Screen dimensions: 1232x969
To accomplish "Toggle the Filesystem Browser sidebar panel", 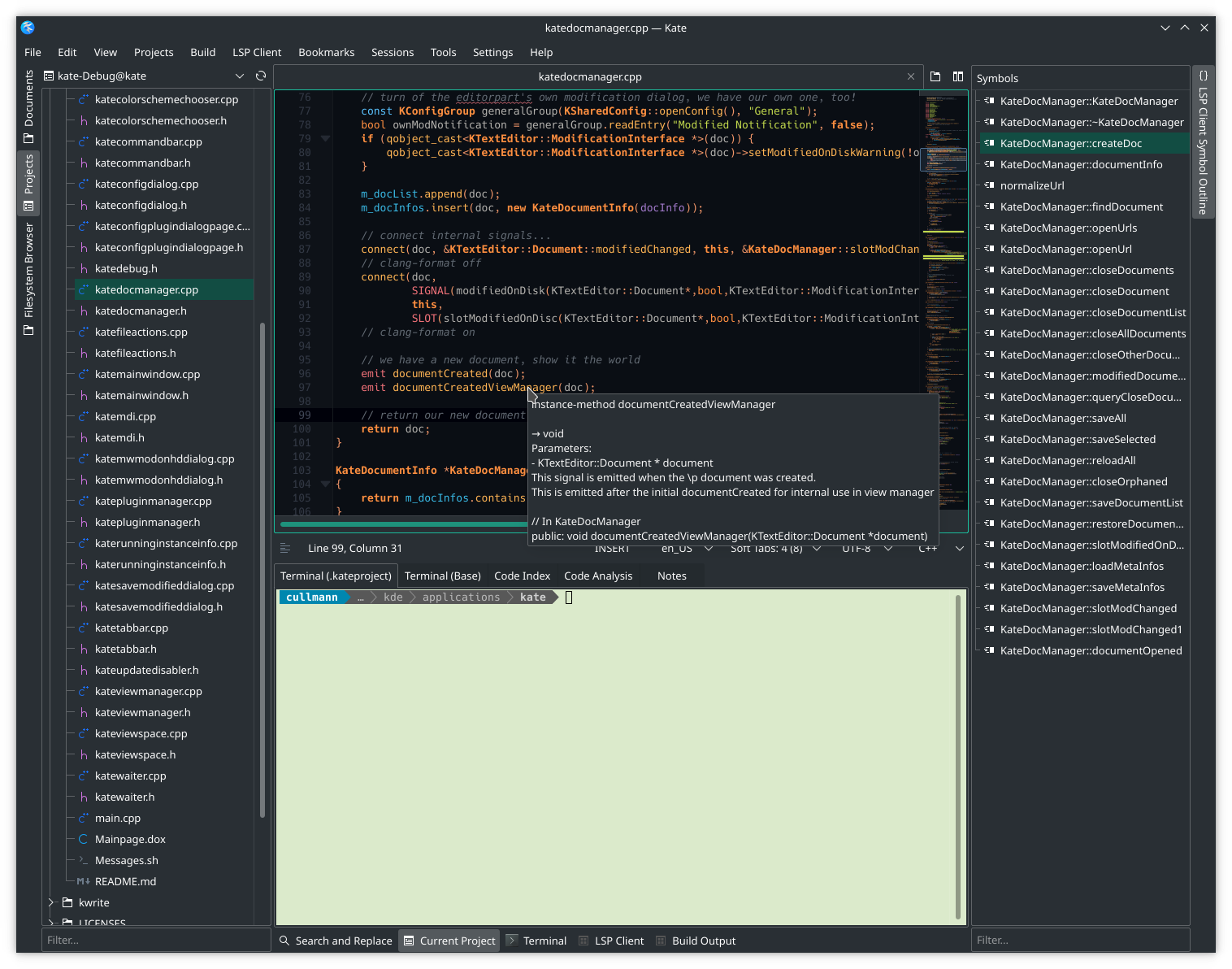I will coord(28,279).
